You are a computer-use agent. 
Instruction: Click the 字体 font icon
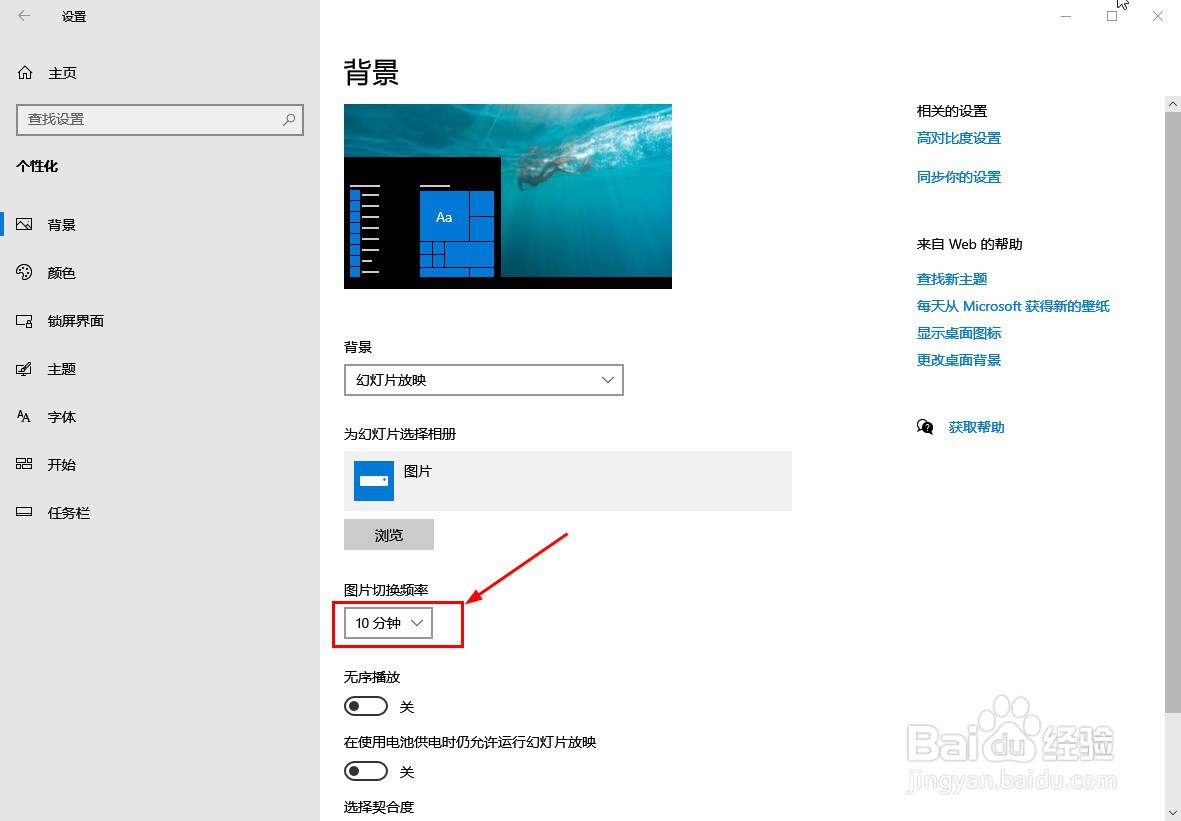click(x=24, y=417)
